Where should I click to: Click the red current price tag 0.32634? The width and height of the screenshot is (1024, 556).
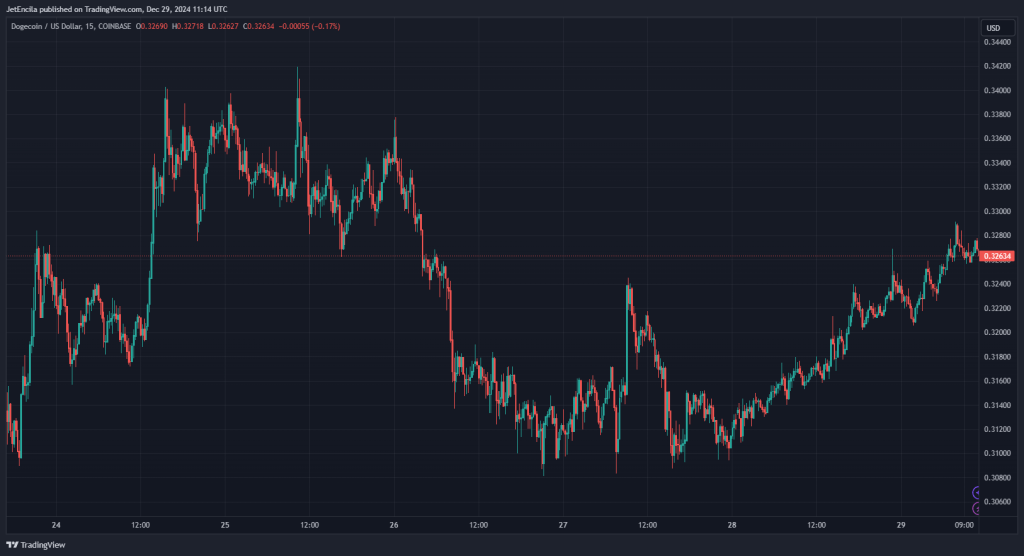tap(997, 256)
